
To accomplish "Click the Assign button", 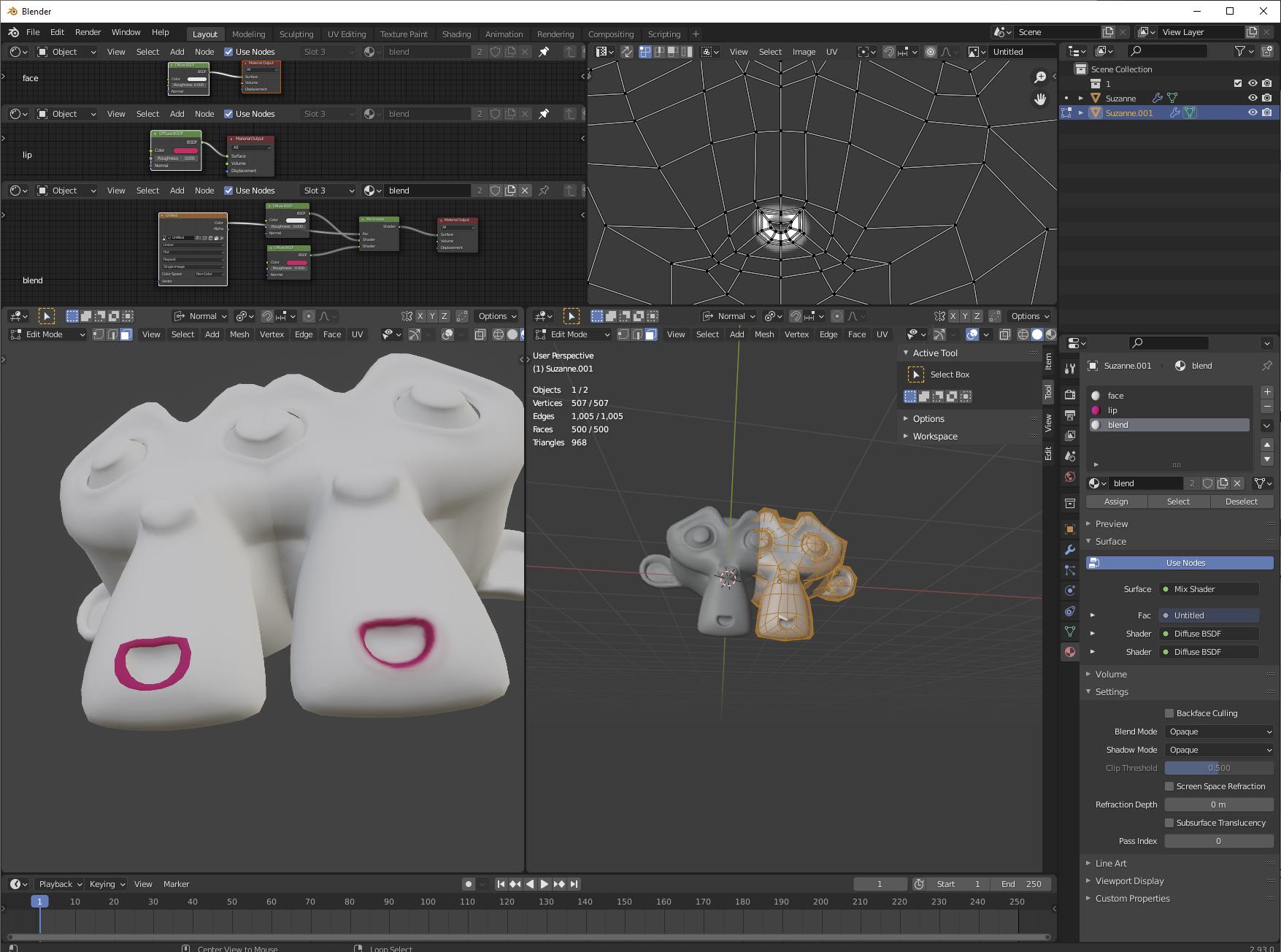I will pyautogui.click(x=1116, y=502).
